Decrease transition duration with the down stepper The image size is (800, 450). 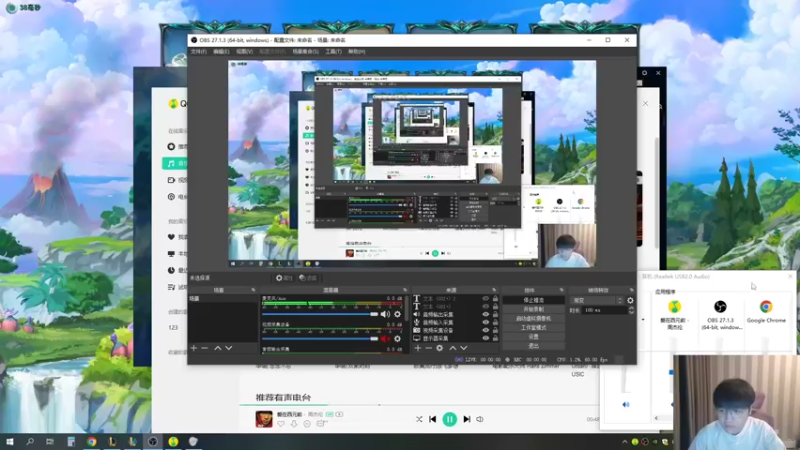pos(631,312)
